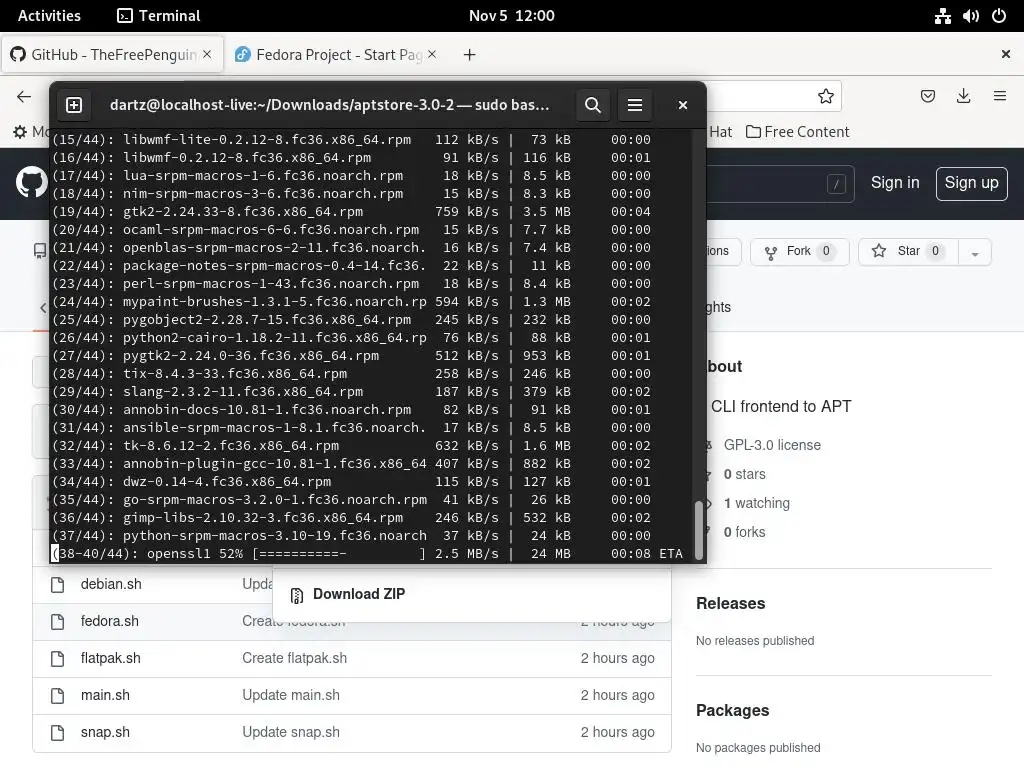Close Firefox window X at right
This screenshot has height=768, width=1024.
point(1006,54)
